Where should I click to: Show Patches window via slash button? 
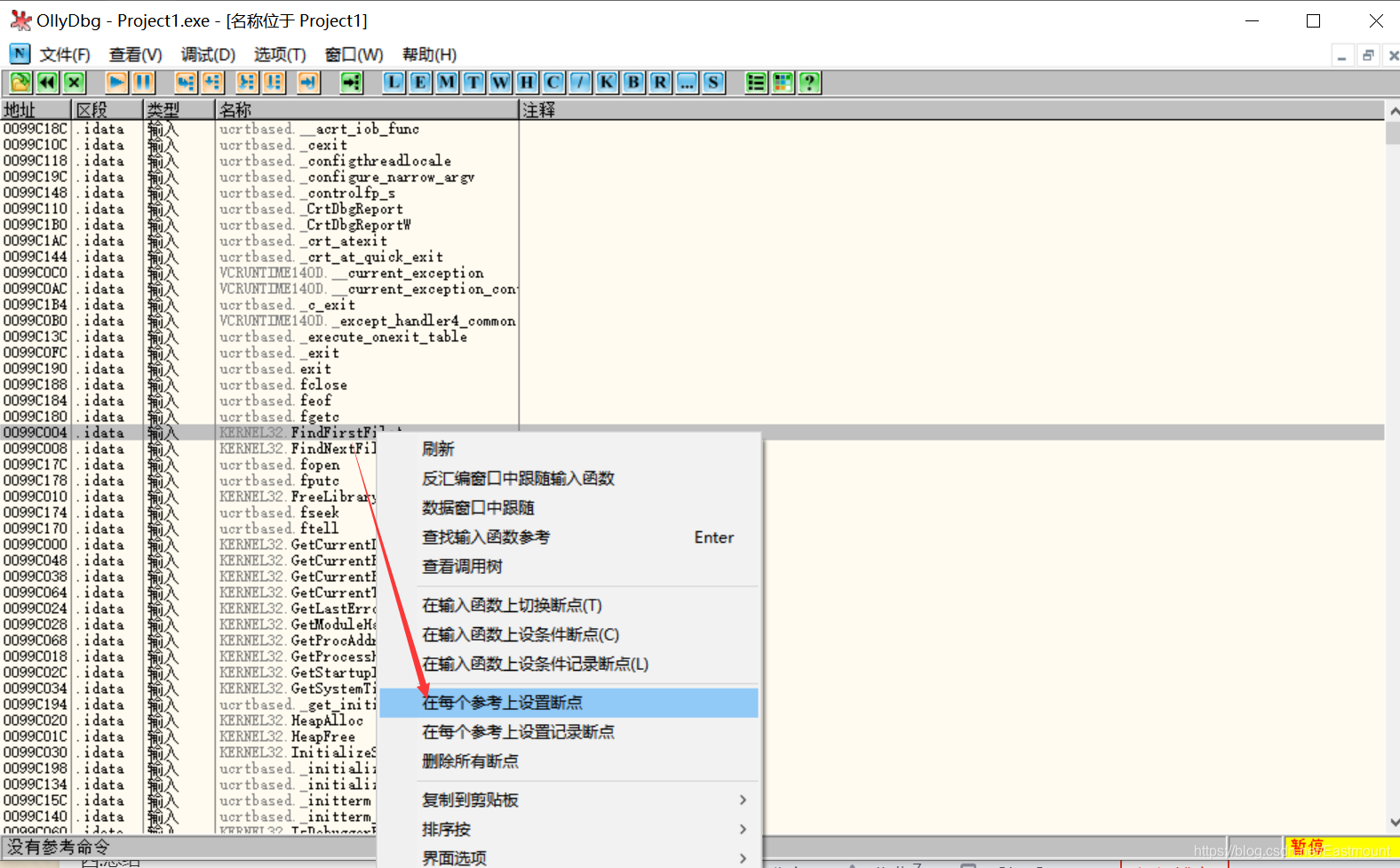pyautogui.click(x=580, y=83)
